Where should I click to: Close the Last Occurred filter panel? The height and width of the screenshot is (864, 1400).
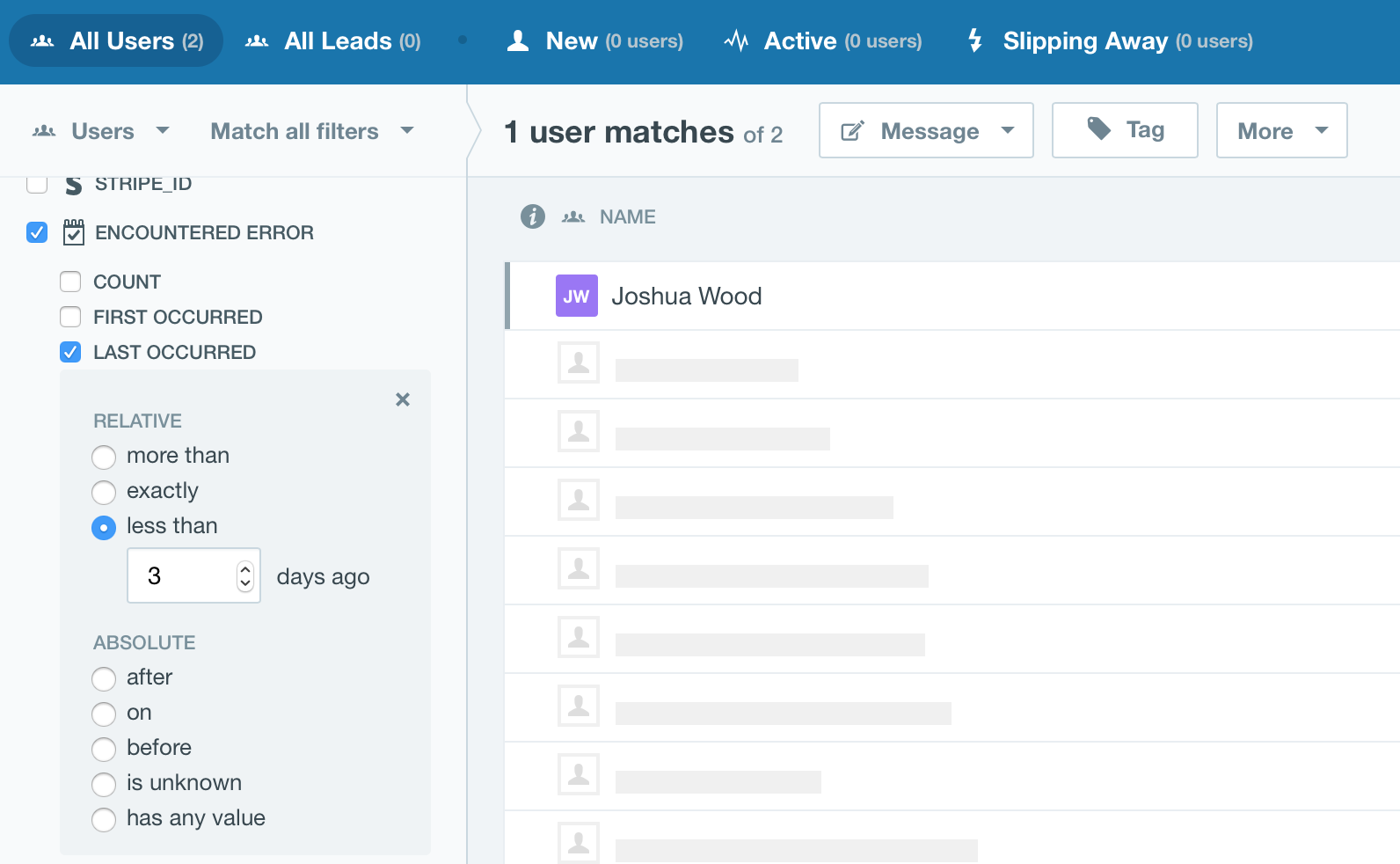pos(403,399)
